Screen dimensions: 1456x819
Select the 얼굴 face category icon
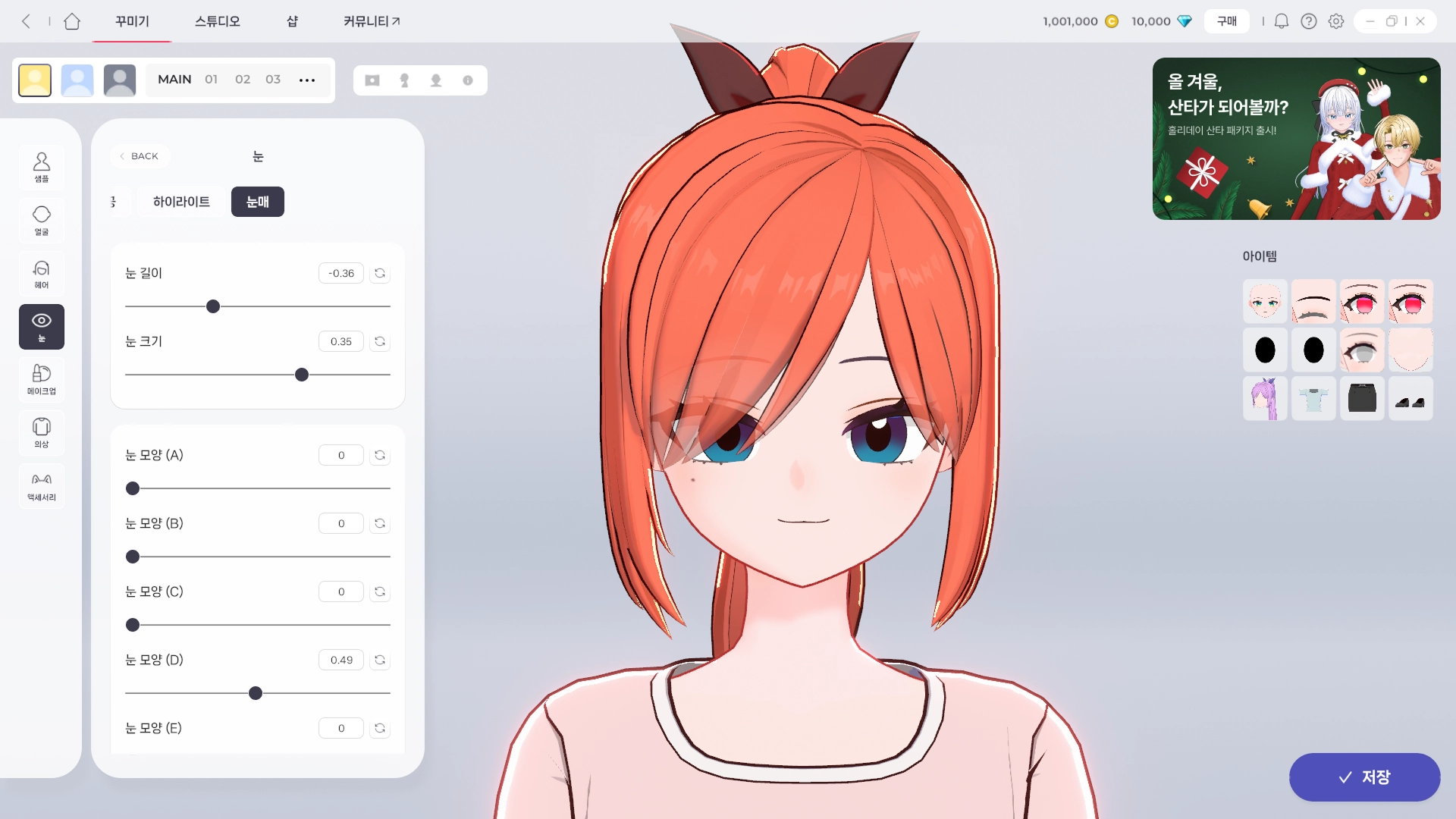[x=42, y=220]
